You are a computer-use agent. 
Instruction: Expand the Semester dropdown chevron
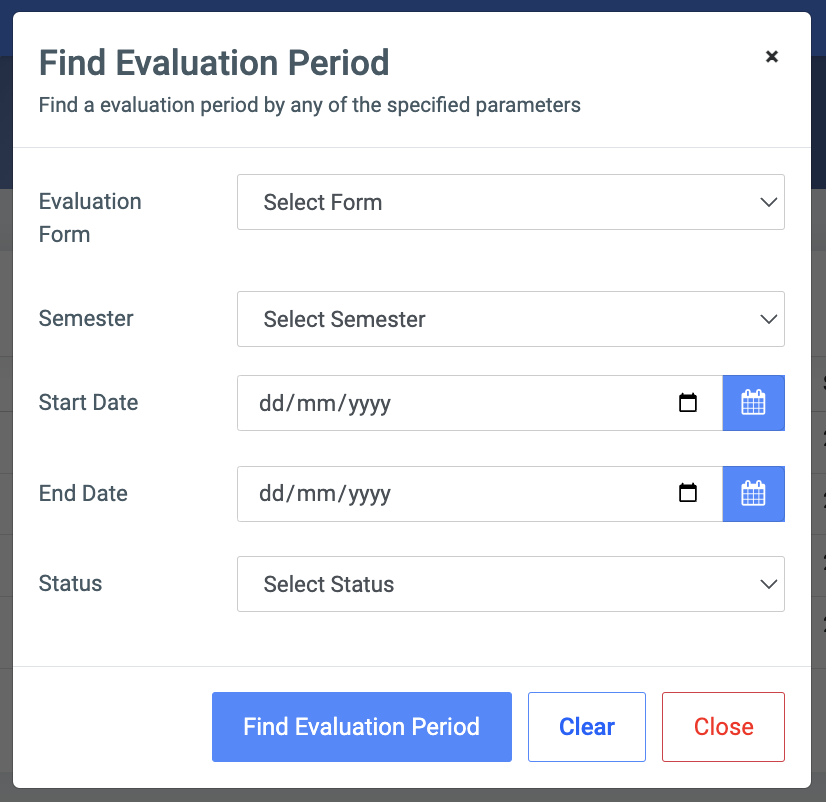pyautogui.click(x=768, y=319)
